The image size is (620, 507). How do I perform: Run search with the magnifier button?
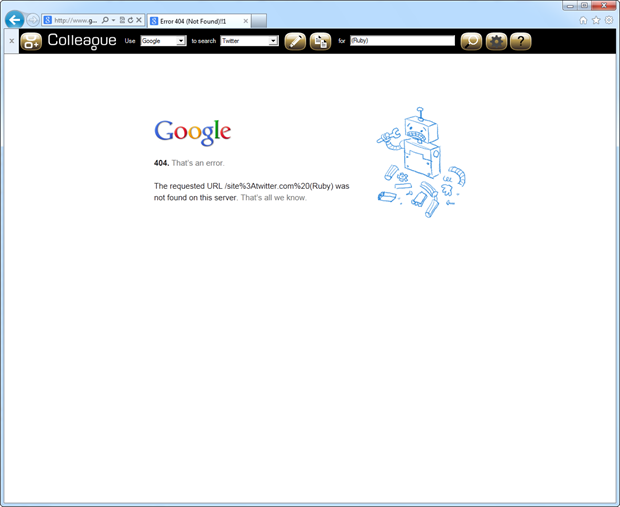click(x=471, y=41)
